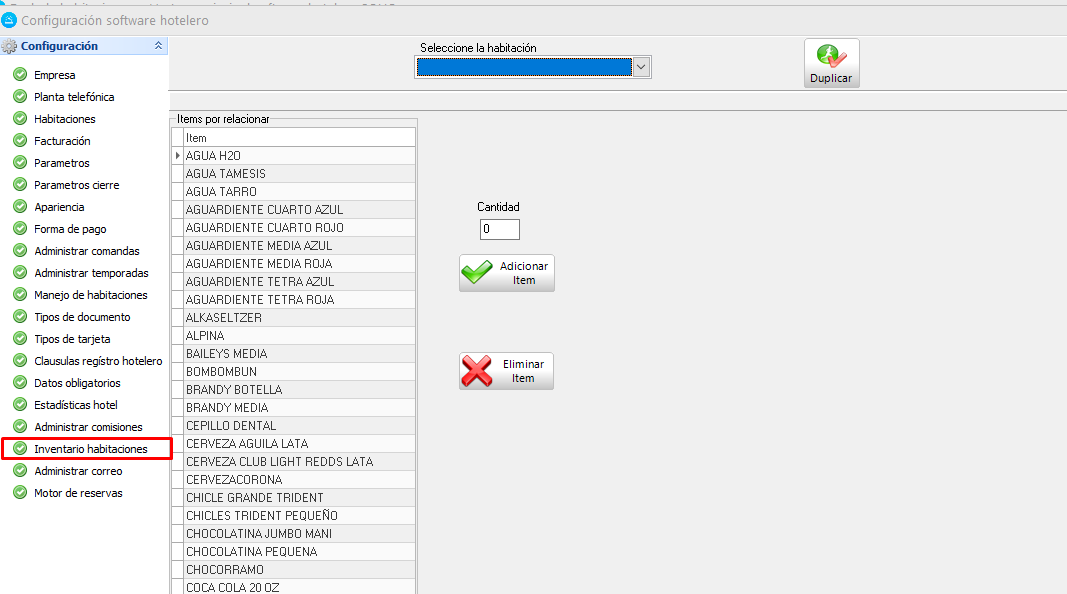The width and height of the screenshot is (1067, 594).
Task: Click the green checkmark Adicionar Item icon
Action: coord(478,273)
